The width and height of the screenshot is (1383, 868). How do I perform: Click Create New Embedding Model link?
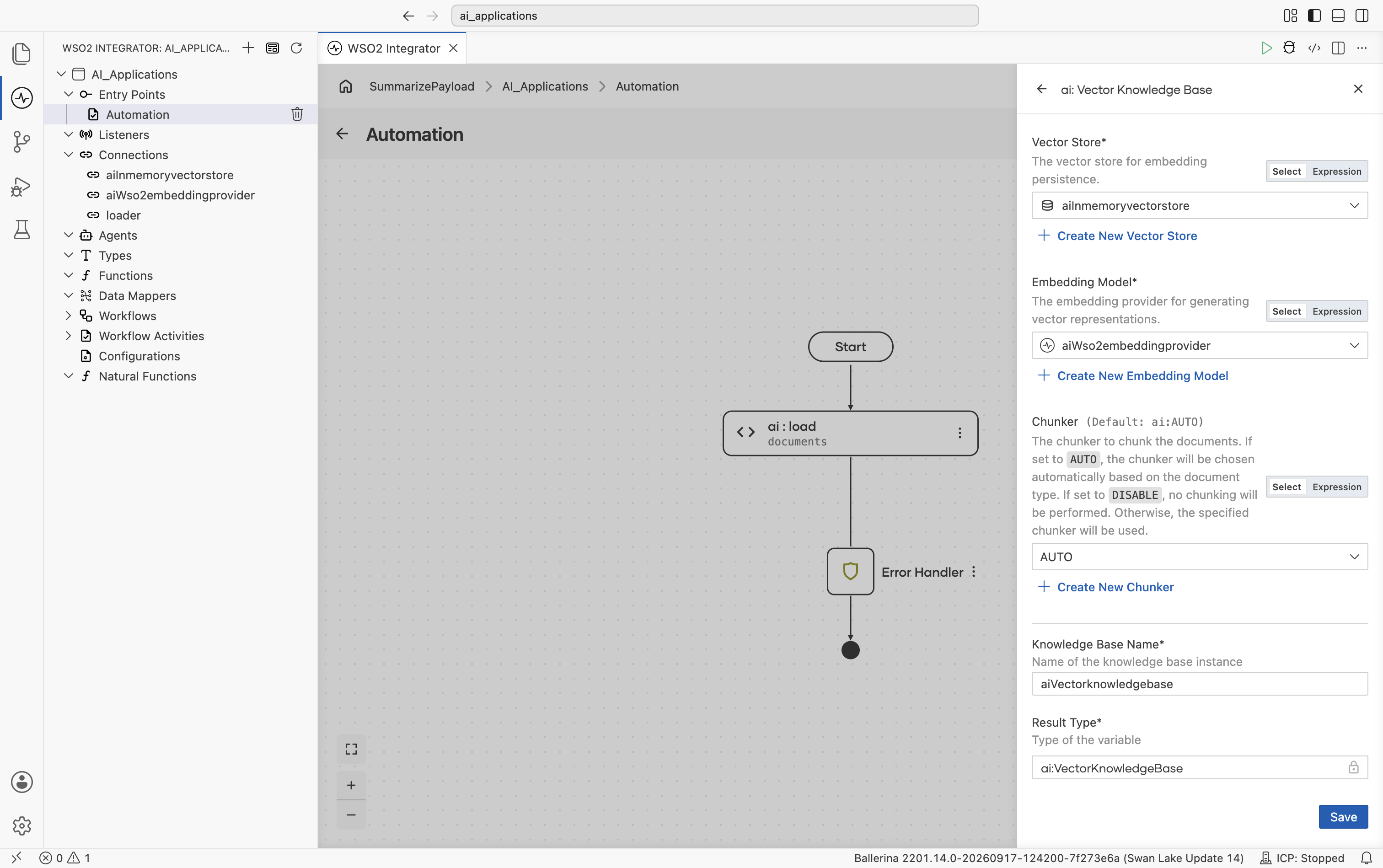coord(1133,375)
